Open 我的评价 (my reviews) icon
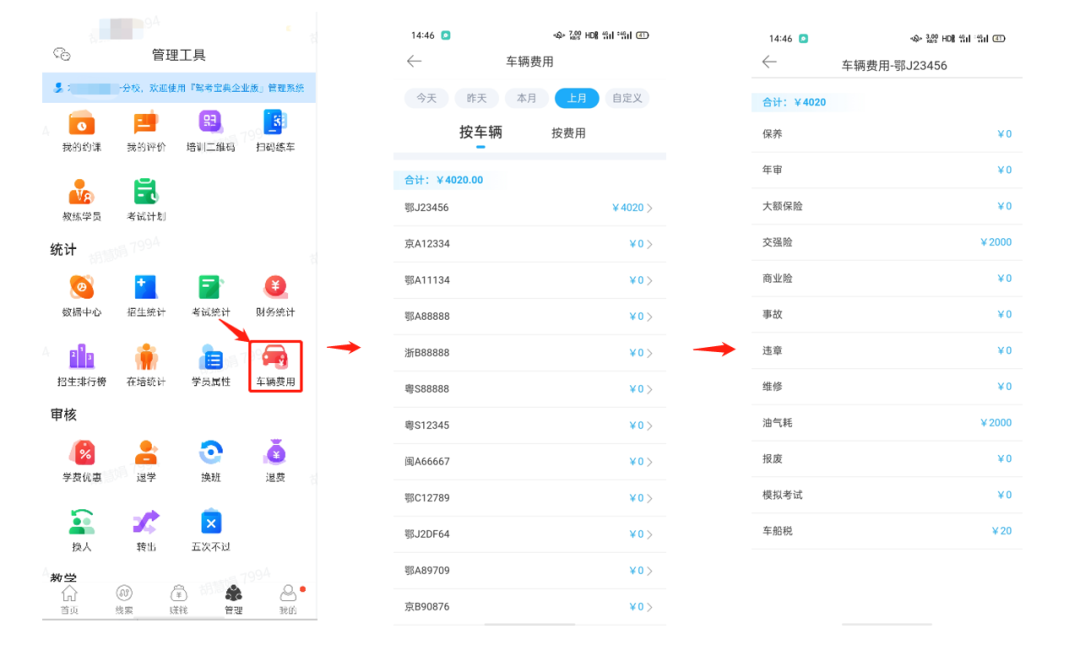The width and height of the screenshot is (1080, 645). click(146, 123)
